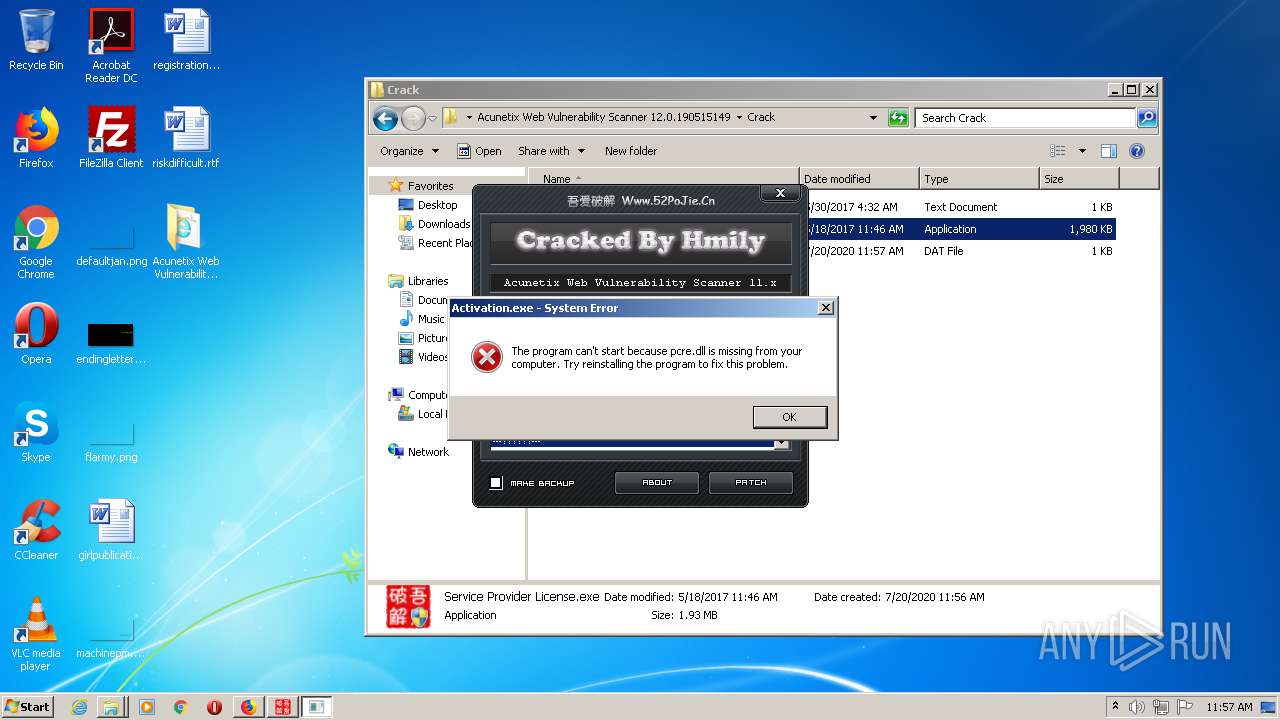The width and height of the screenshot is (1280, 720).
Task: Click the Opera taskbar icon
Action: [x=214, y=707]
